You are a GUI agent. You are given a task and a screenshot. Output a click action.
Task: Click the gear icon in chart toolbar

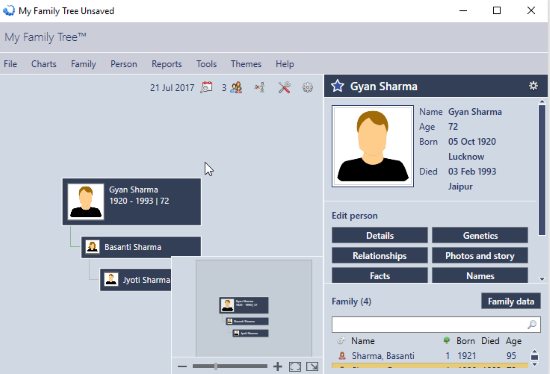[308, 87]
